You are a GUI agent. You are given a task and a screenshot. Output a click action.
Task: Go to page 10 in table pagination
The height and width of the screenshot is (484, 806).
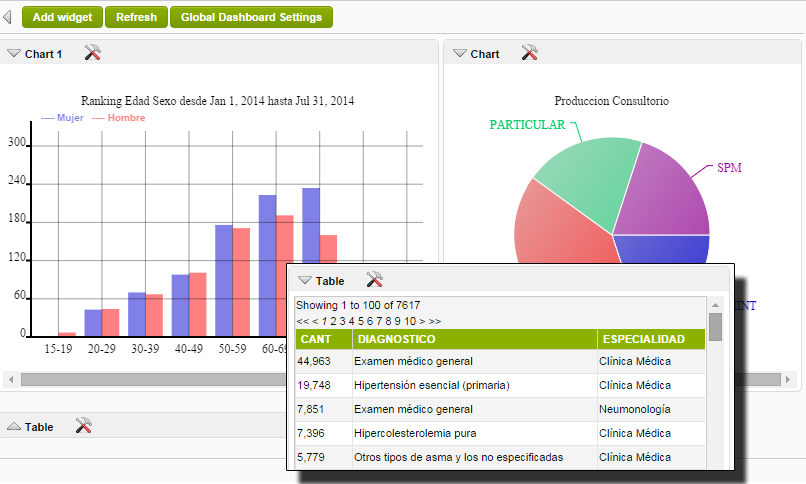coord(410,321)
